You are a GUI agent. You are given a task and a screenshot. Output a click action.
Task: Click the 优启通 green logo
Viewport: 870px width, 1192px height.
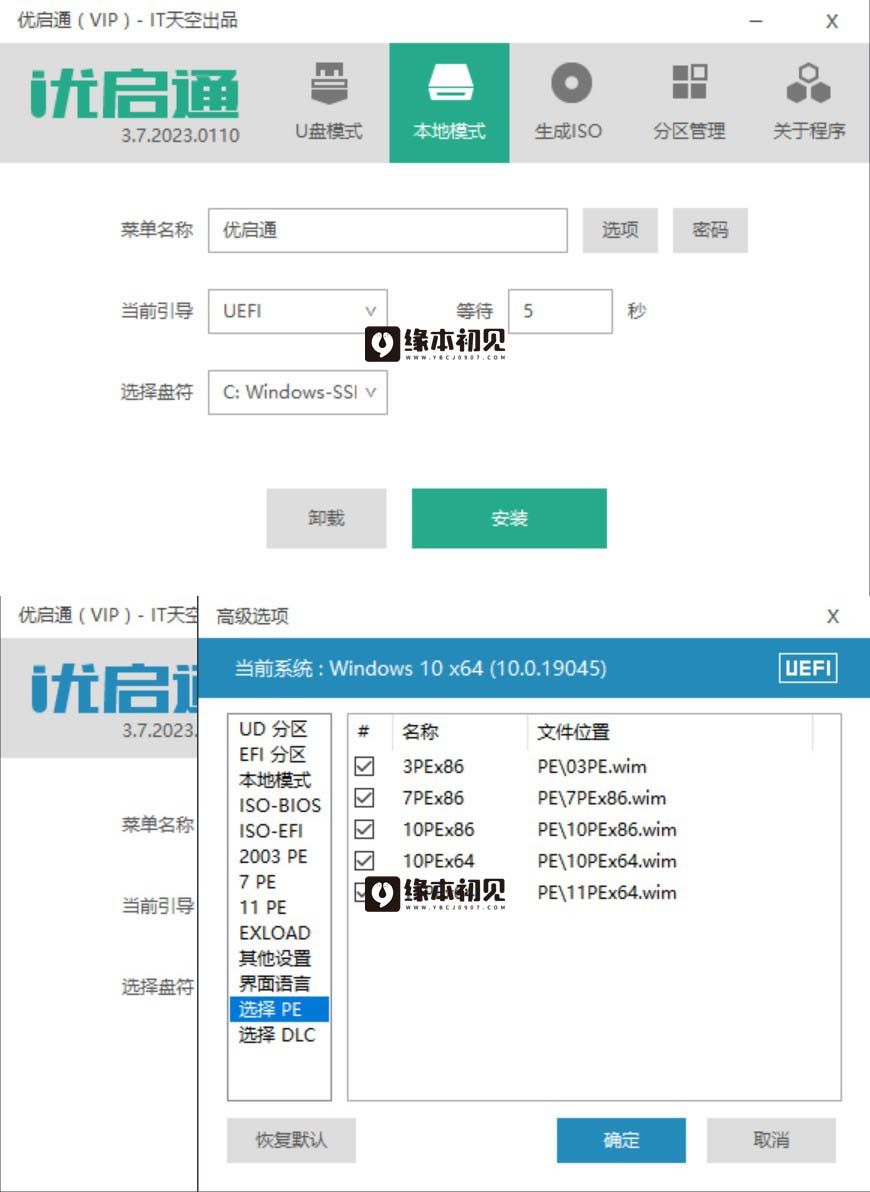pyautogui.click(x=135, y=94)
